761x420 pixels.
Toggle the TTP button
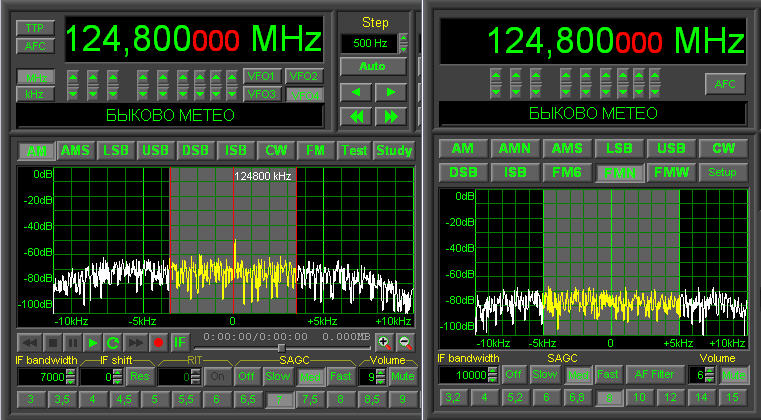pyautogui.click(x=35, y=28)
